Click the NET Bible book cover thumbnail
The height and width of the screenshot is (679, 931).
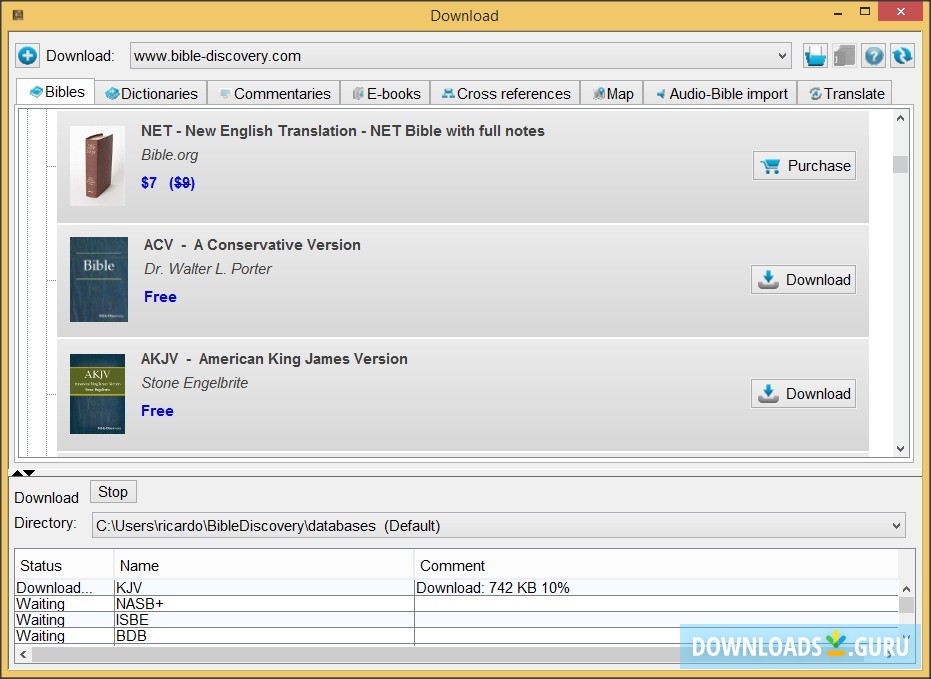[97, 166]
